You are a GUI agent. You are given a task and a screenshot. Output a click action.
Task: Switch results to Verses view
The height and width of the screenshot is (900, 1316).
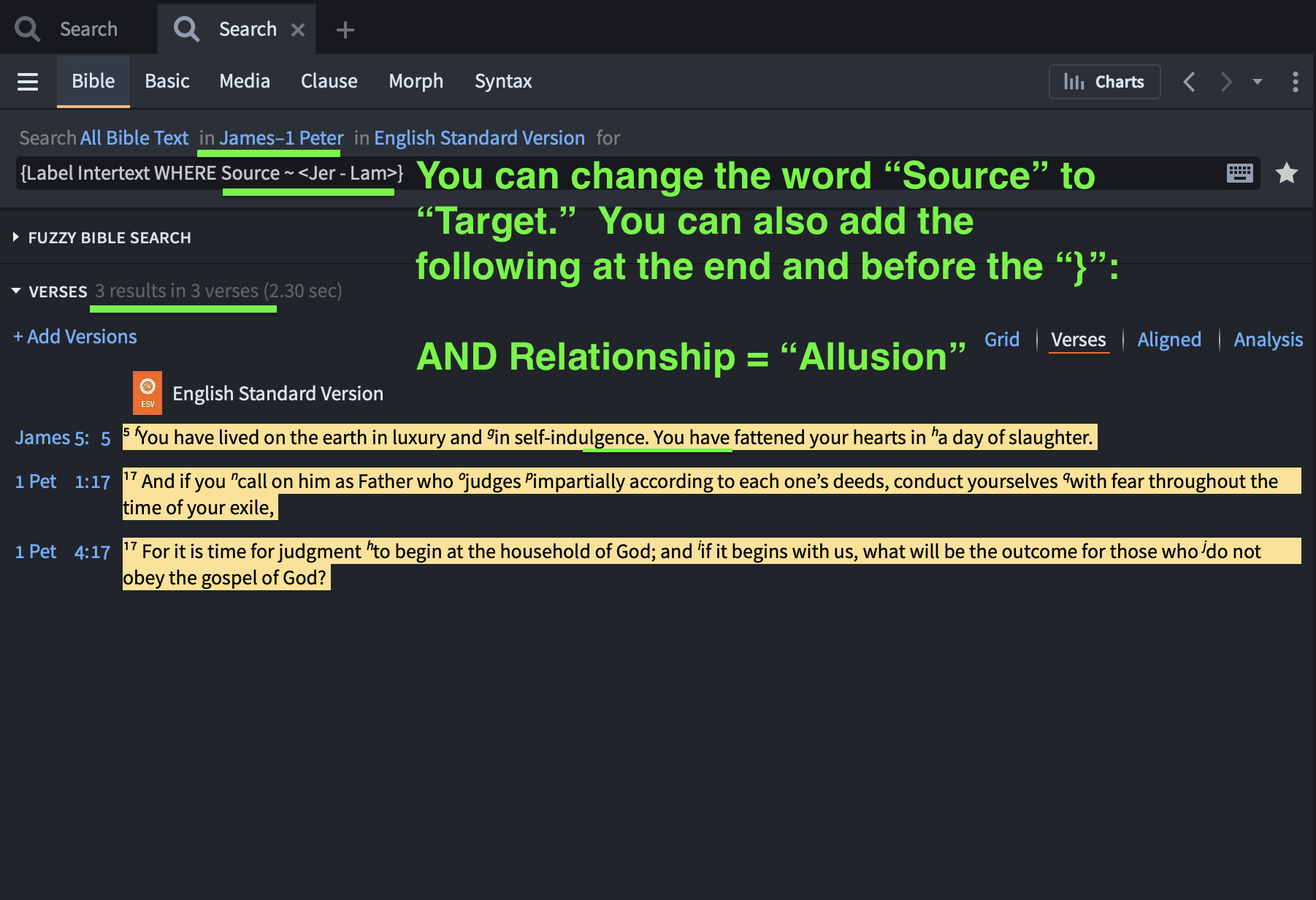click(1079, 340)
